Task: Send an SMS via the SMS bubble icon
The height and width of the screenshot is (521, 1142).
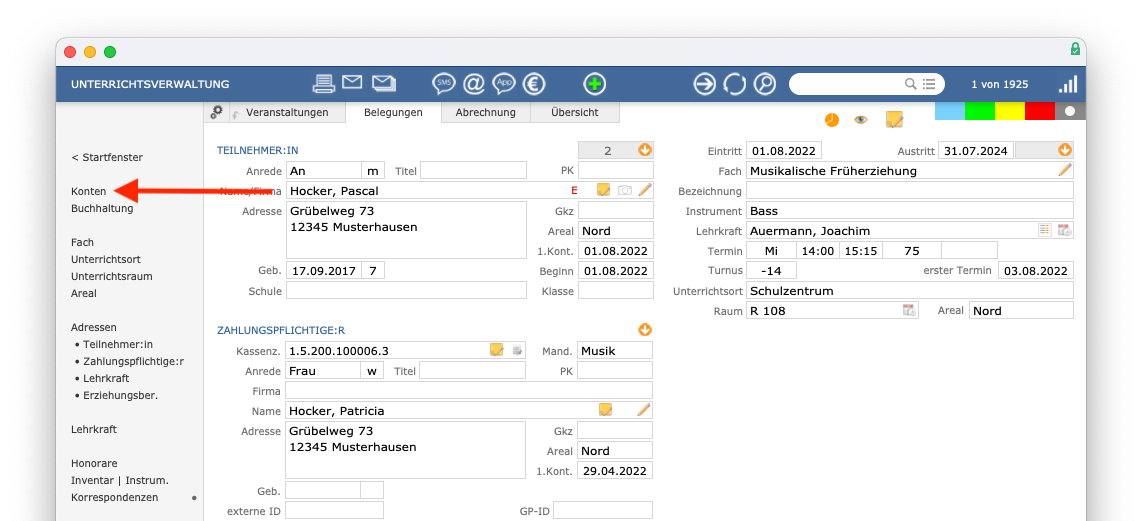Action: point(444,84)
